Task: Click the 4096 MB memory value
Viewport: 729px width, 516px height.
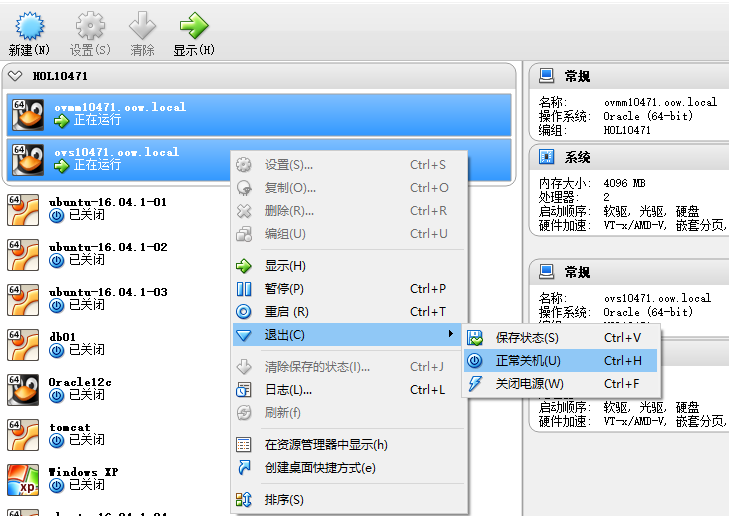Action: point(624,183)
